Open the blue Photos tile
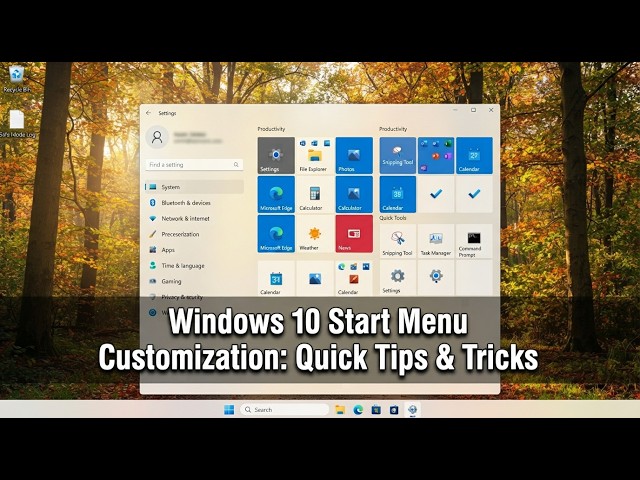640x480 pixels. [x=354, y=156]
